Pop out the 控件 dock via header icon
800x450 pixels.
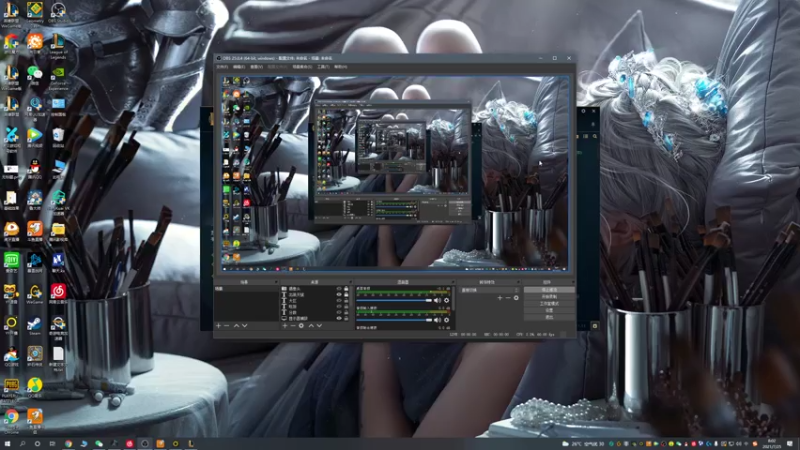[x=573, y=282]
